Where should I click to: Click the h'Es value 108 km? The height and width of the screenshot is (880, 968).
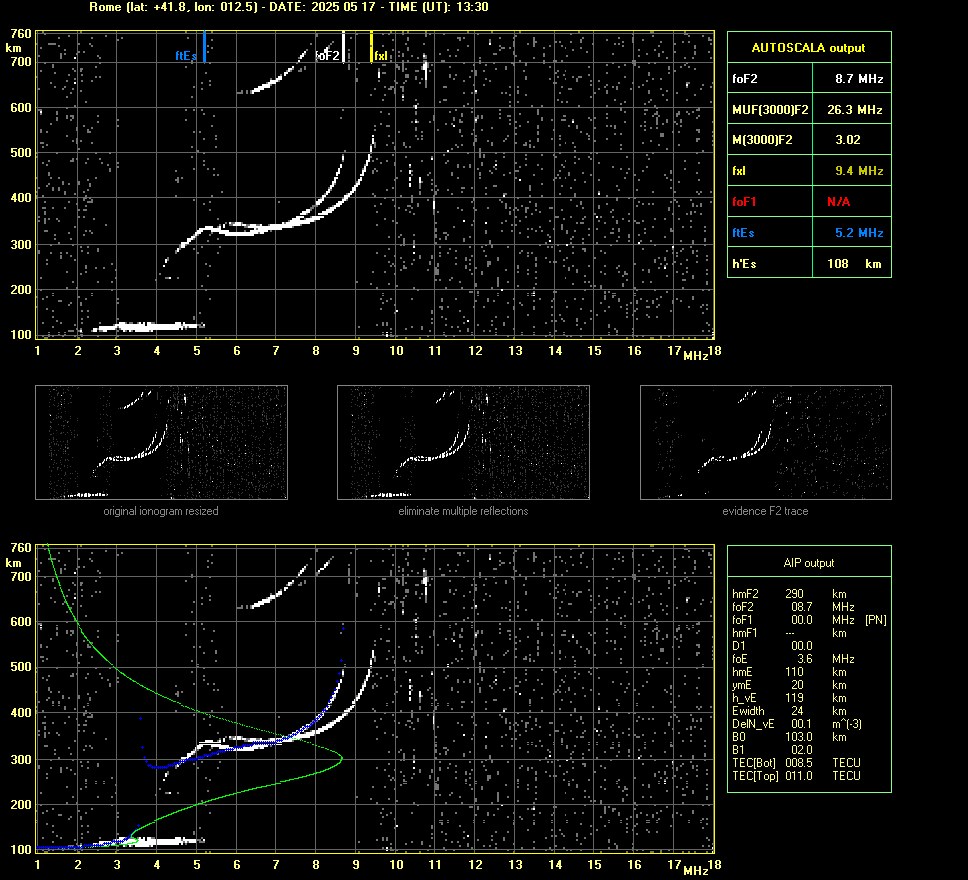pyautogui.click(x=854, y=264)
